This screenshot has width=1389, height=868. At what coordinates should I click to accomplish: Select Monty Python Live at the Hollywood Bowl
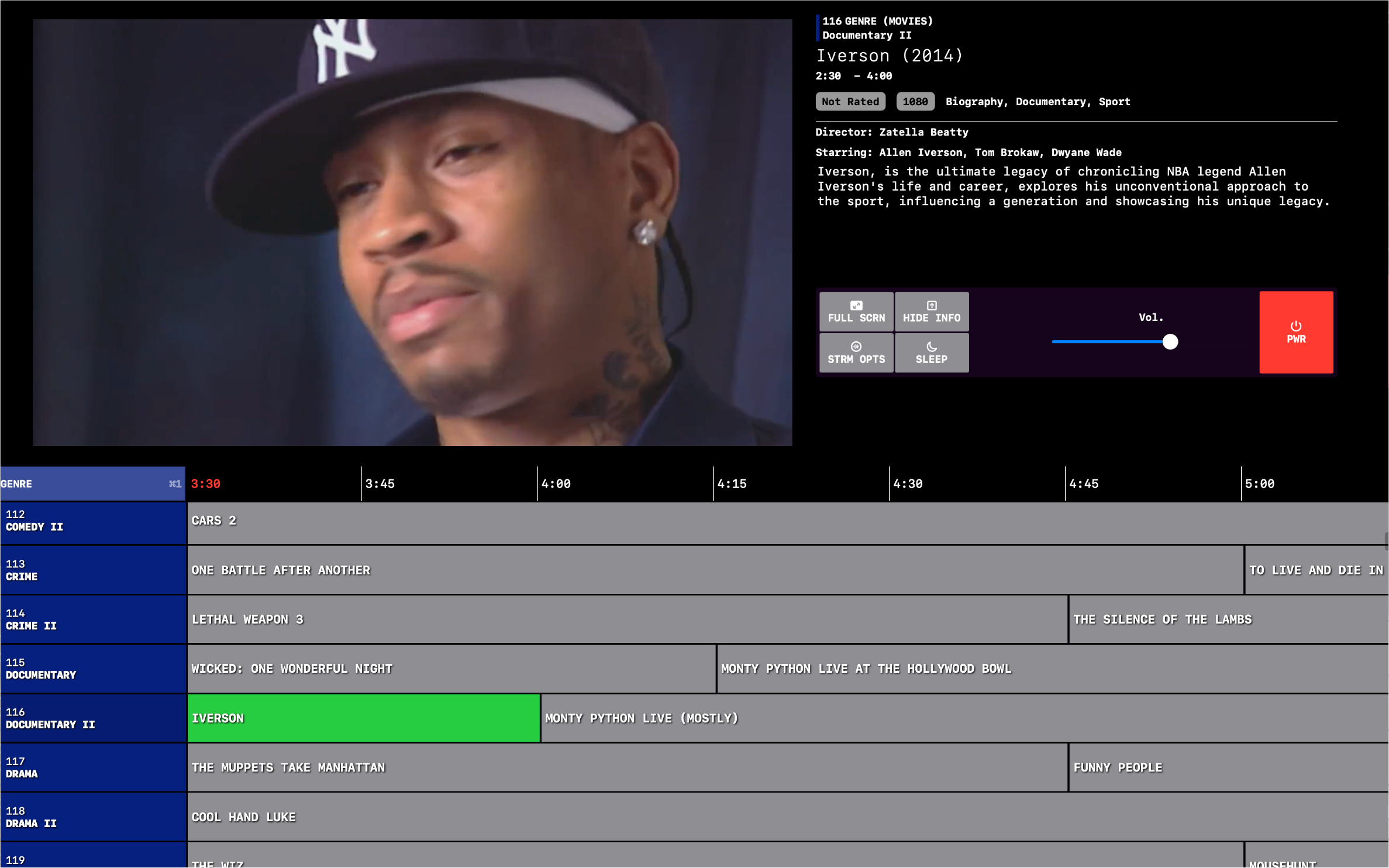click(1053, 669)
